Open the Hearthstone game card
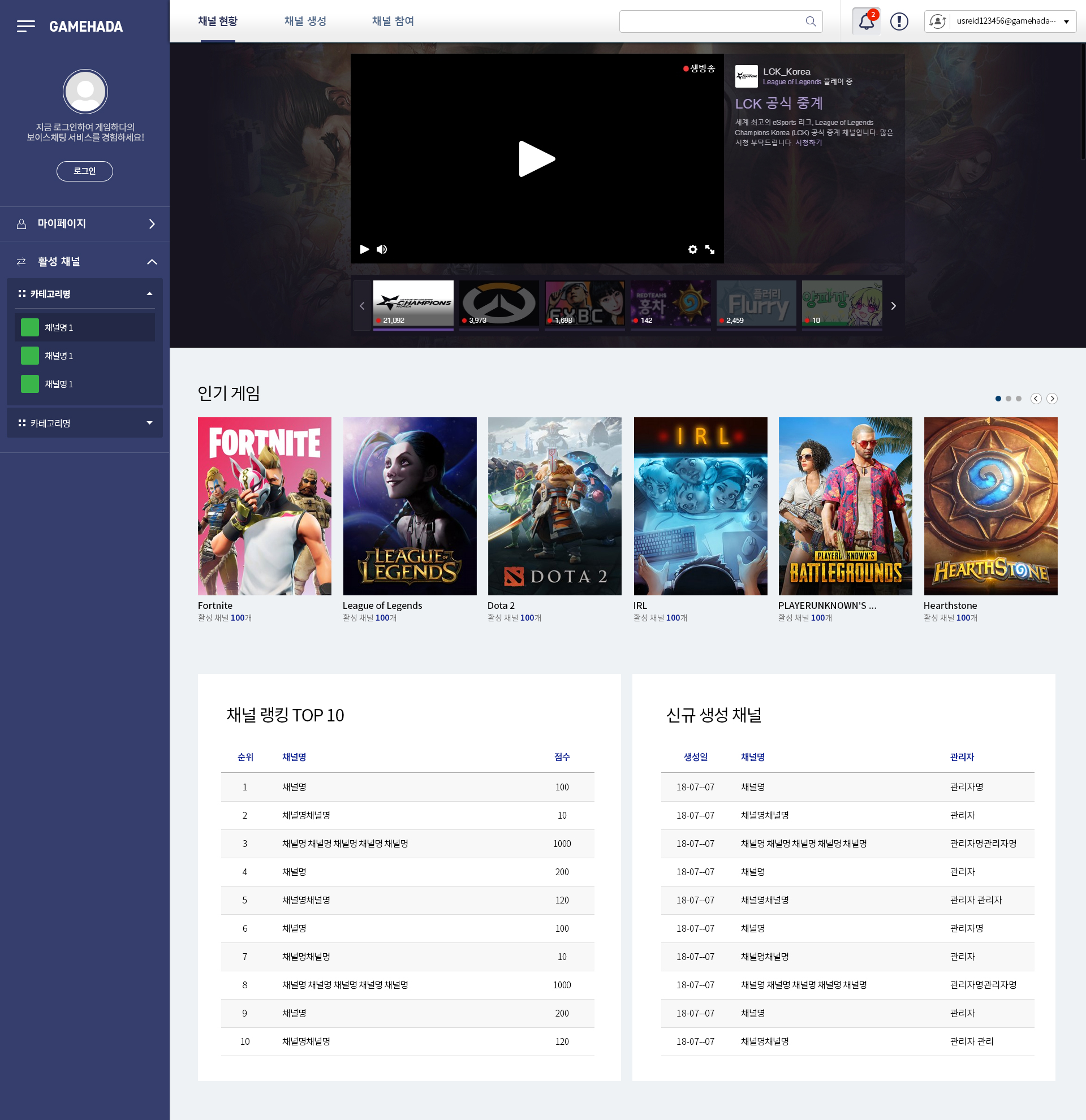 (x=990, y=506)
